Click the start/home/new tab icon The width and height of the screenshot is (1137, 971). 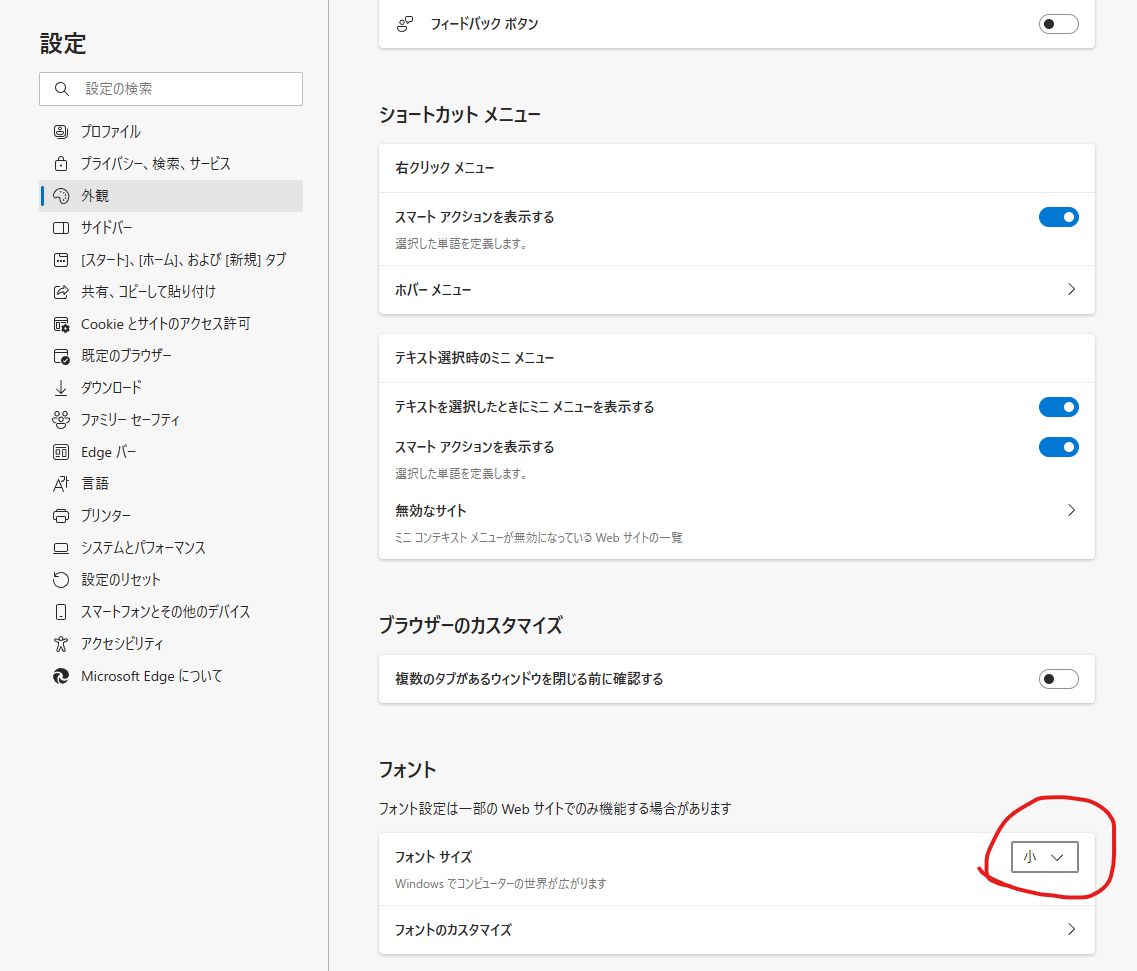click(61, 260)
